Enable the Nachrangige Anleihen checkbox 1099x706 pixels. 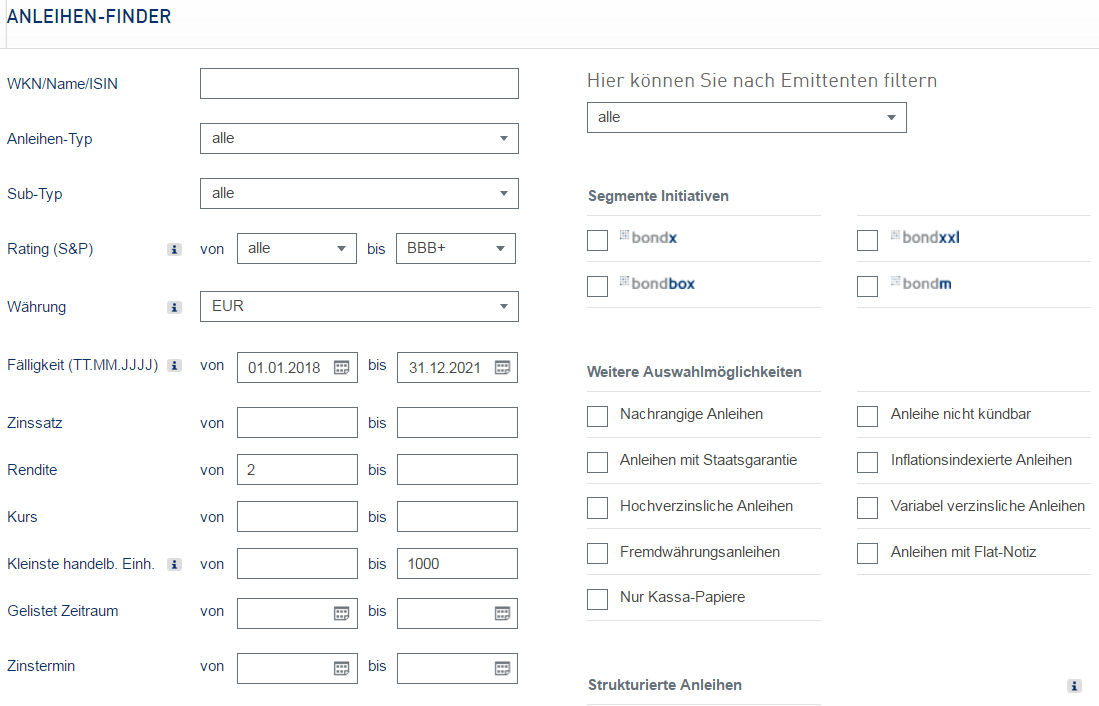pyautogui.click(x=598, y=416)
